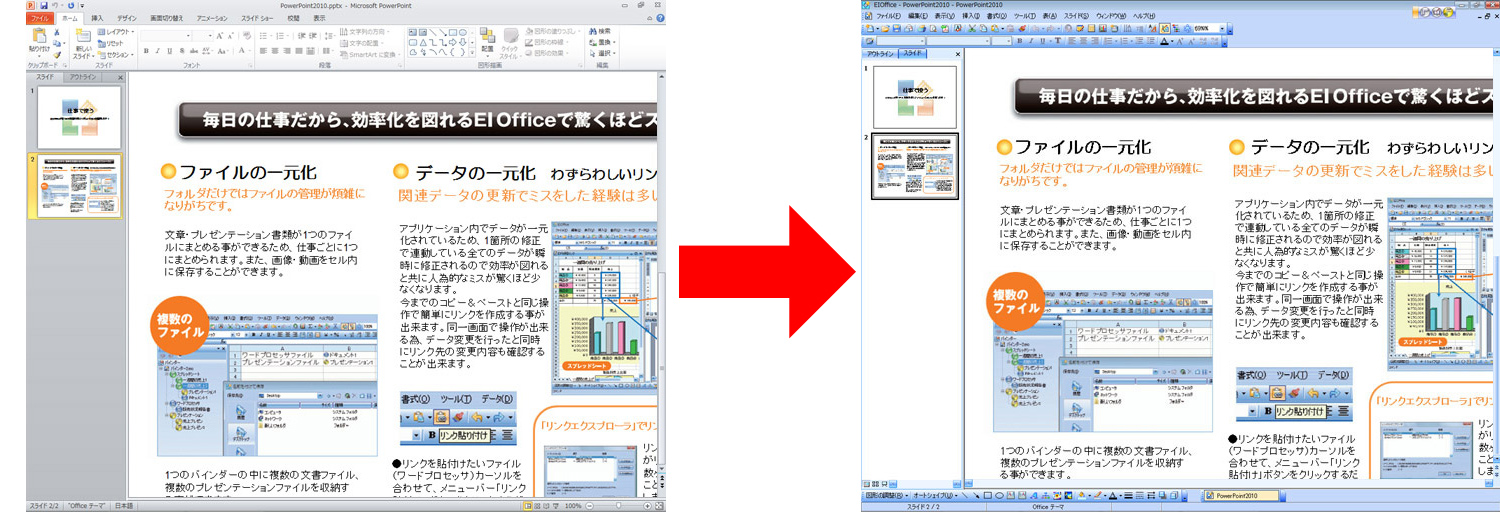Viewport: 1500px width, 512px height.
Task: Click Save icon in Microsoft PowerPoint title bar
Action: tap(44, 6)
